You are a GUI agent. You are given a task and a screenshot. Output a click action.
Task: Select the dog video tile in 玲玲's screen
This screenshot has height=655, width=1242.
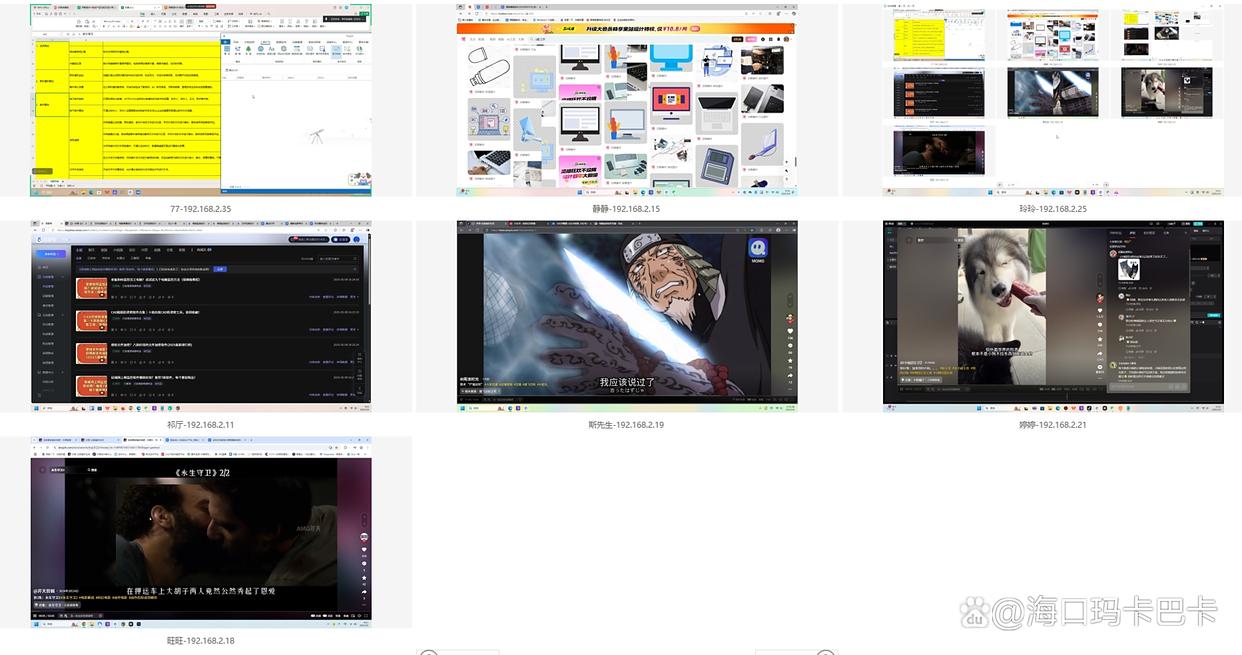pos(1166,93)
